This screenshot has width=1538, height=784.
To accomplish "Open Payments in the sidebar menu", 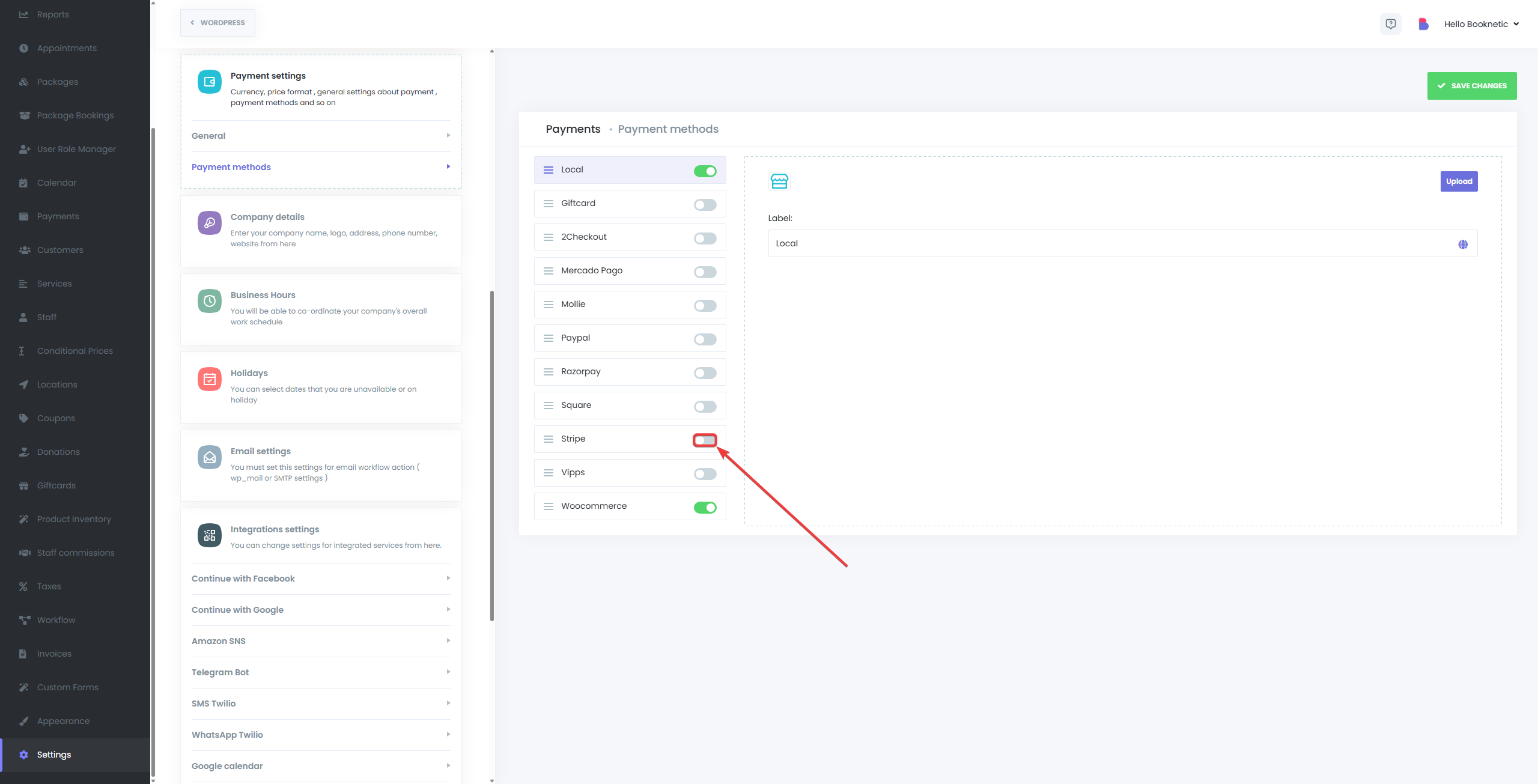I will tap(75, 216).
